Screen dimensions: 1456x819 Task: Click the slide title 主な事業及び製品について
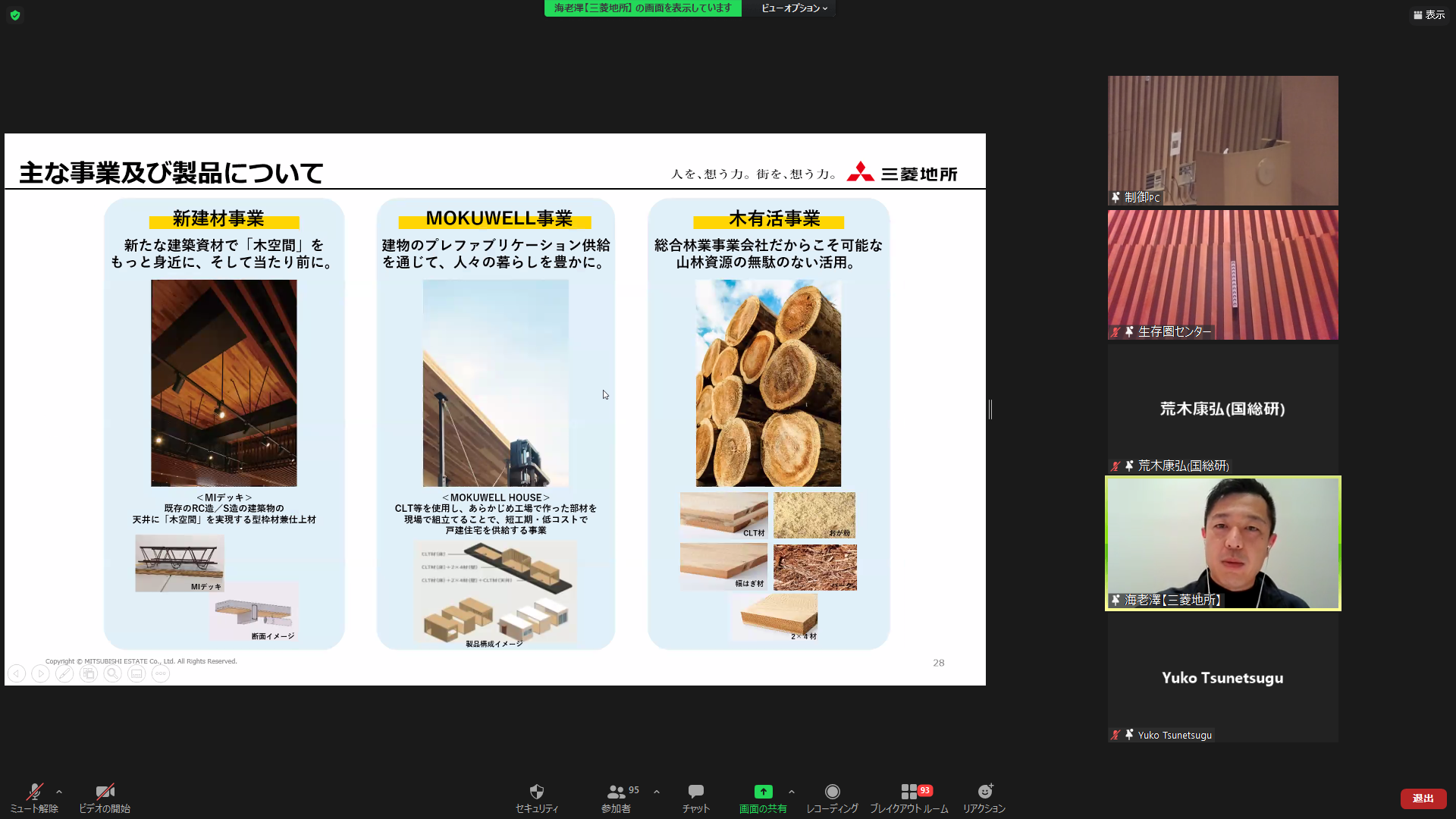171,172
